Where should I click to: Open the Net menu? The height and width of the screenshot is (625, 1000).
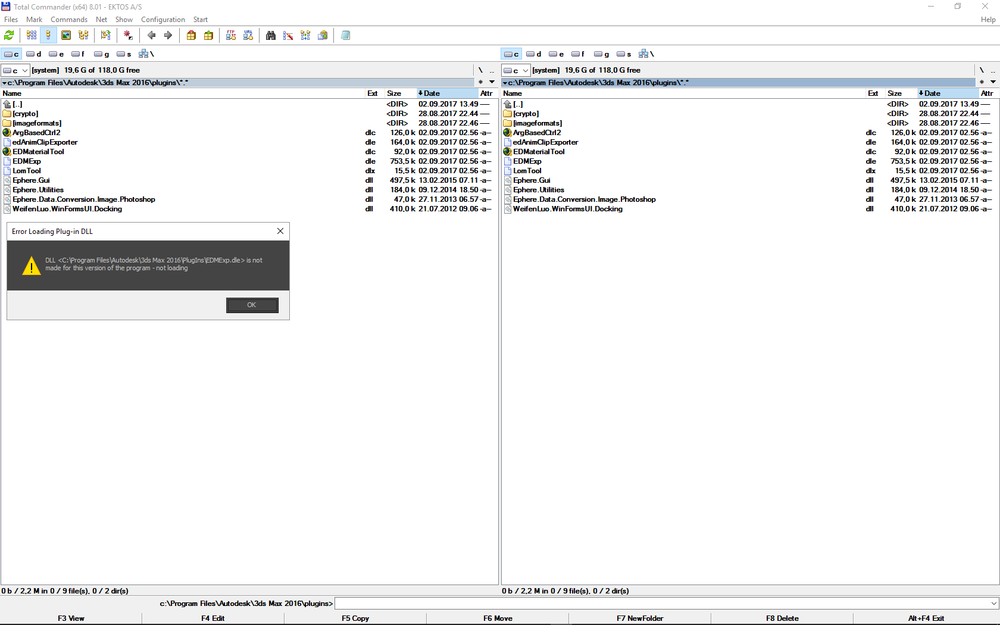click(101, 20)
